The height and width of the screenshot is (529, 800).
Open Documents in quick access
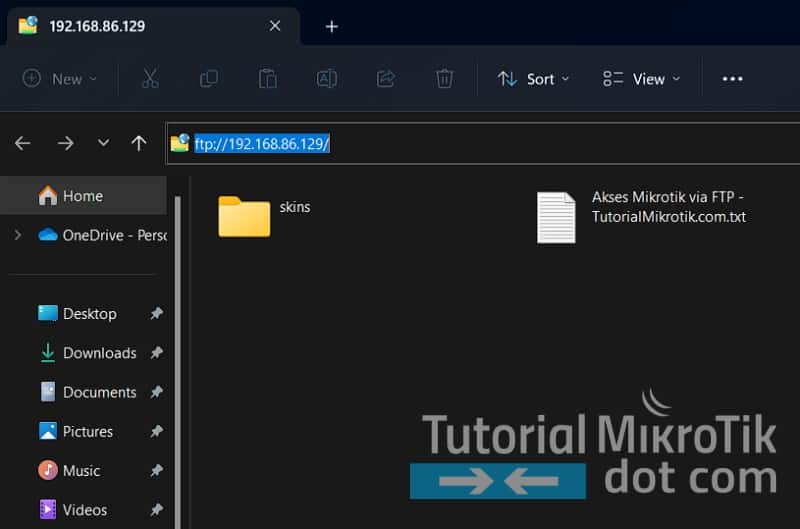point(88,392)
